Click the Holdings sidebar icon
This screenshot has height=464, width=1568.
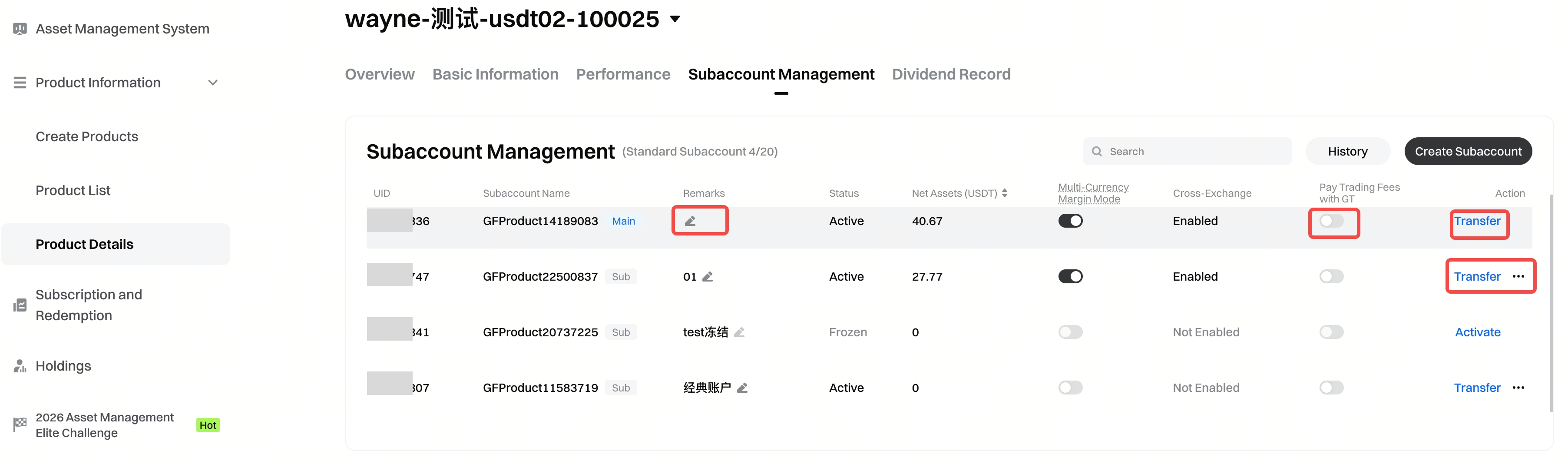[20, 366]
